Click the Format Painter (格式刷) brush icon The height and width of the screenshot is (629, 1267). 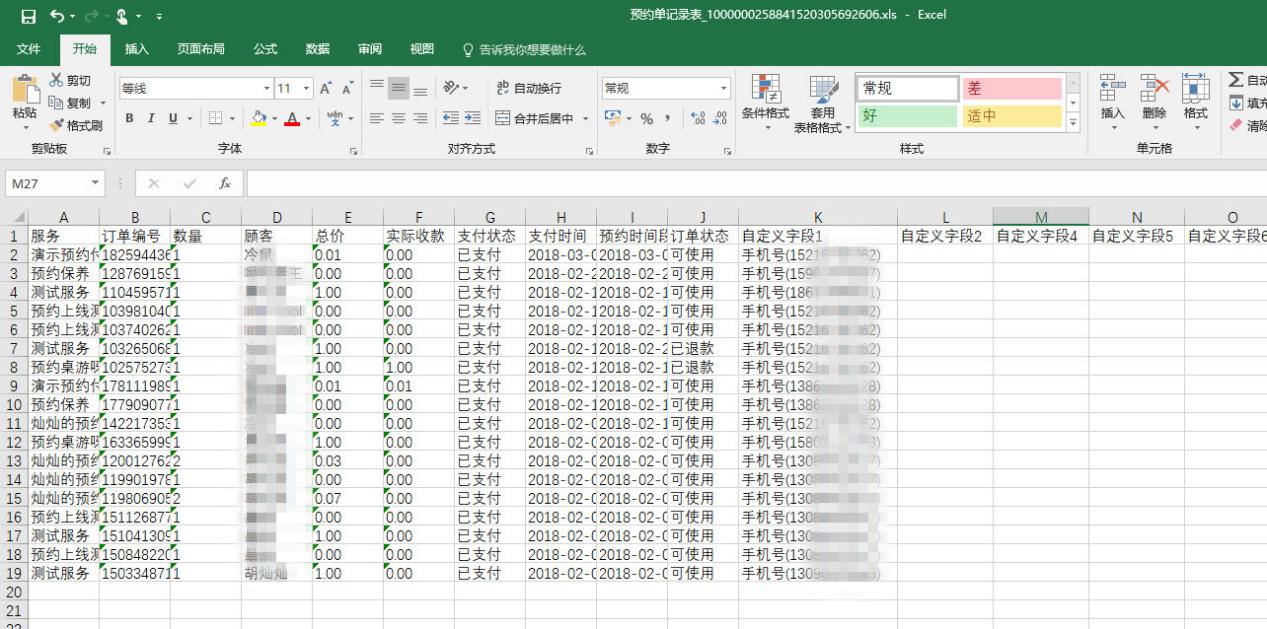[57, 125]
